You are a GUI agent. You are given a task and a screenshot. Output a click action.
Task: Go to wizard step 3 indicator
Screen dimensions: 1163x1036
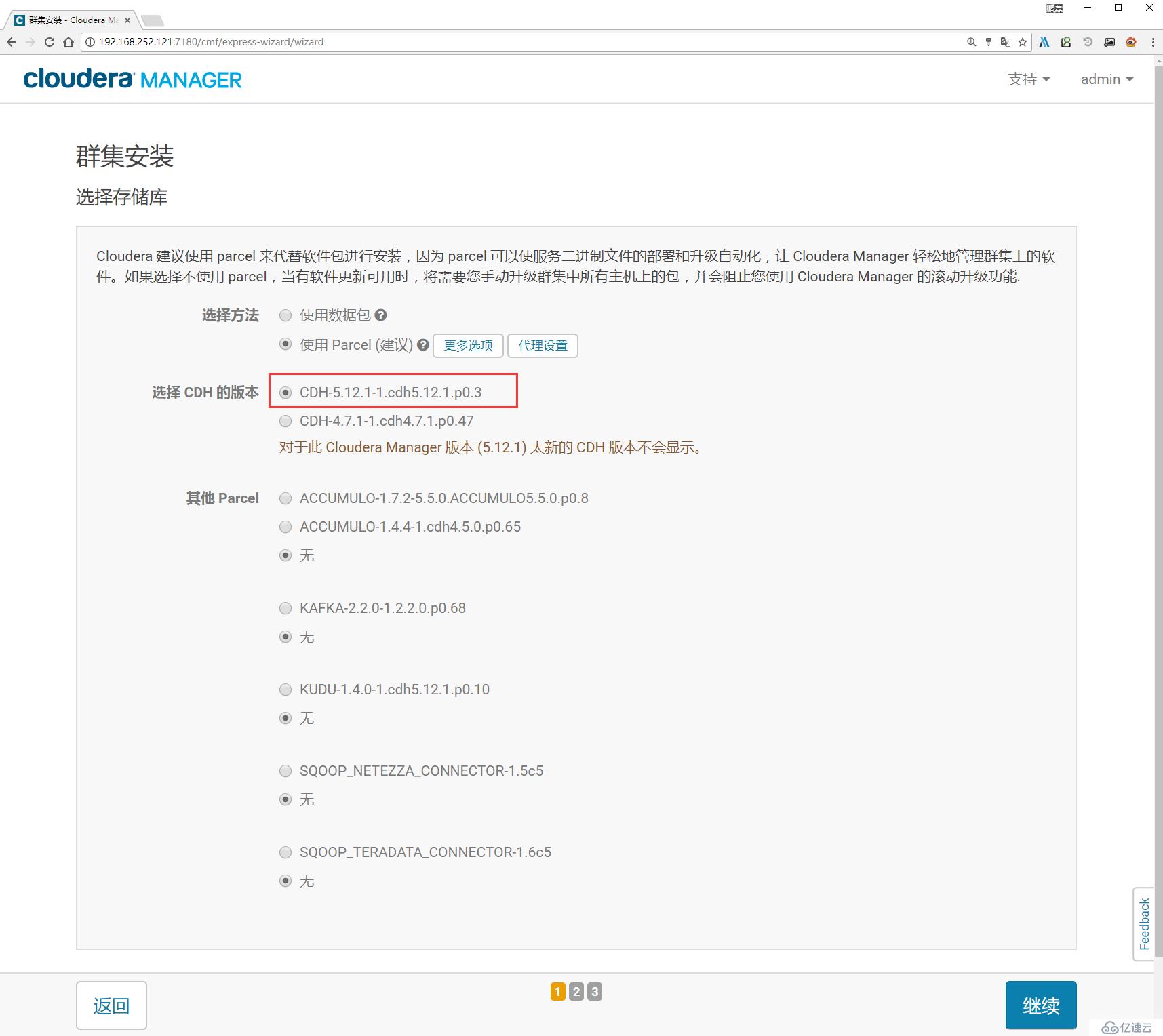(x=595, y=992)
